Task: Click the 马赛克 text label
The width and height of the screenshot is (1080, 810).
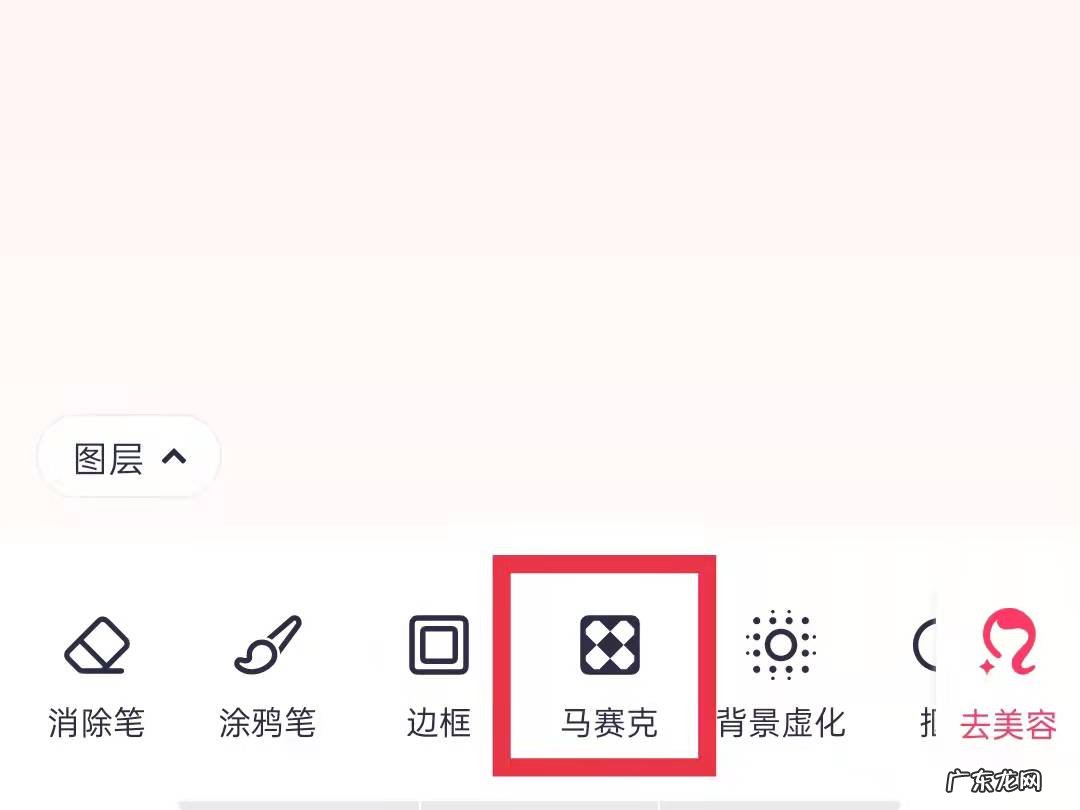Action: [610, 723]
